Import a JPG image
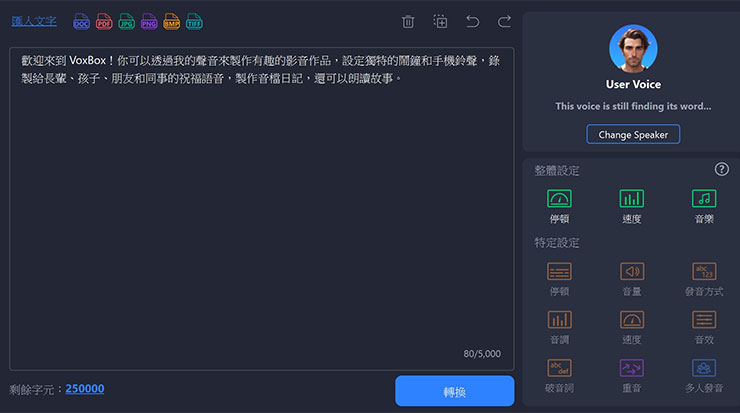Viewport: 740px width, 413px height. [x=126, y=22]
